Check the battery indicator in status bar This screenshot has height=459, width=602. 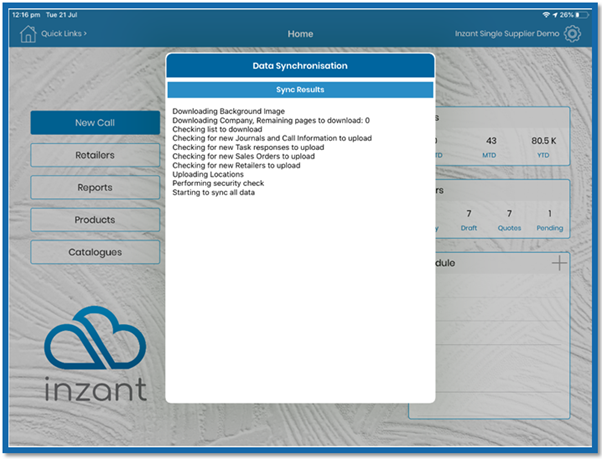(x=582, y=15)
